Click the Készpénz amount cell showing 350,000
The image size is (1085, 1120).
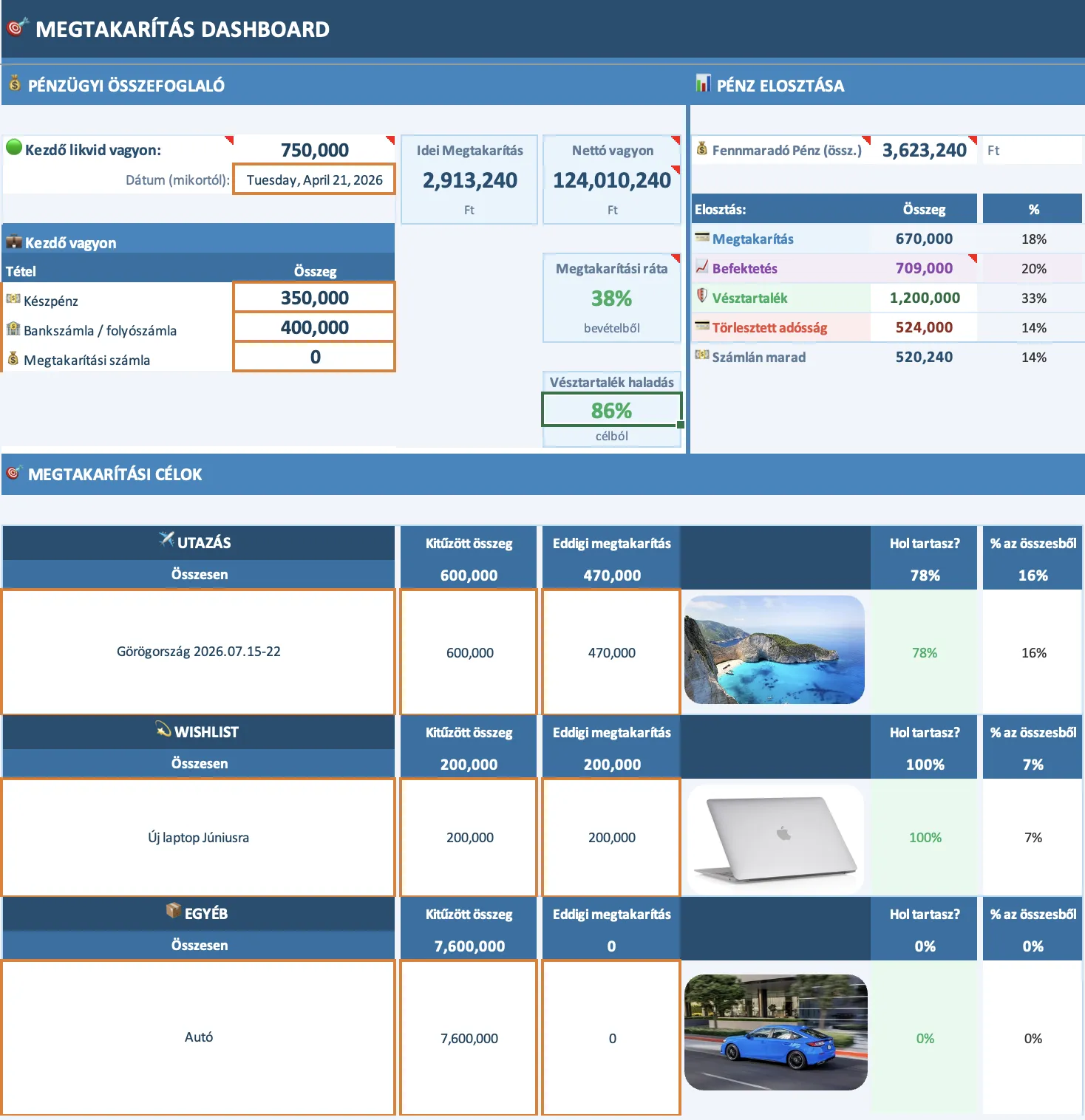coord(313,297)
